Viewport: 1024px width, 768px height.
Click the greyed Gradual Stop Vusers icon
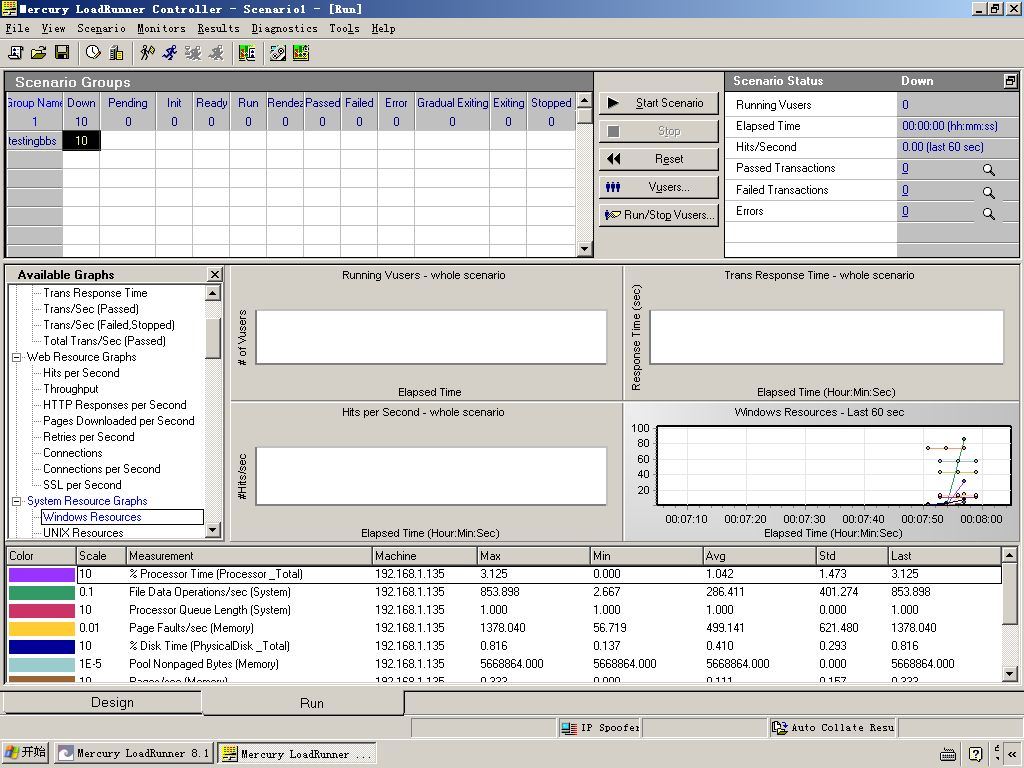coord(193,53)
